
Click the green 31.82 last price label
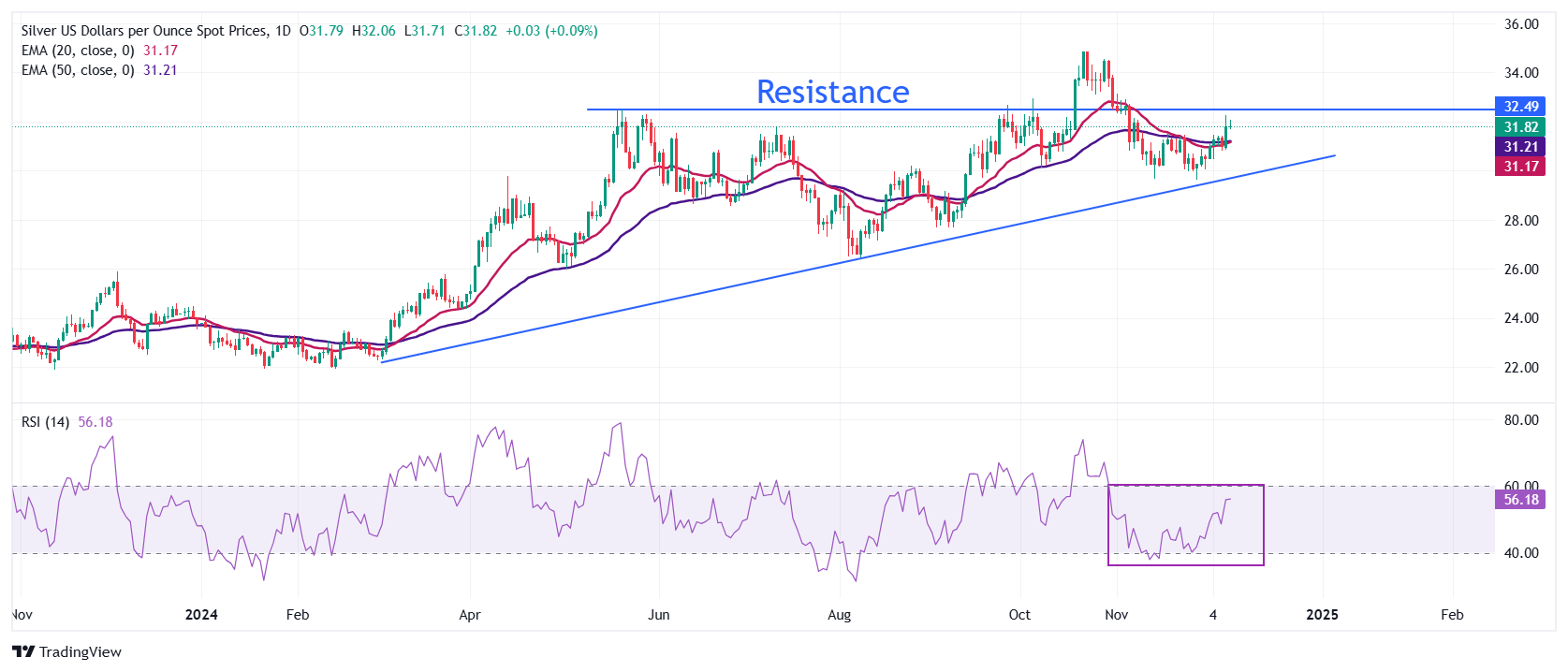(x=1521, y=127)
